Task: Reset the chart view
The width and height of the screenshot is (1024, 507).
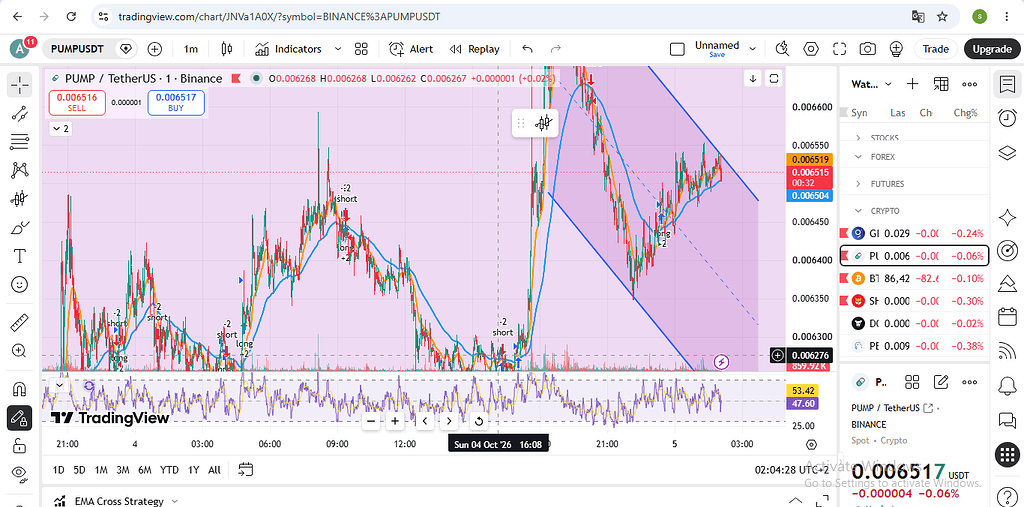Action: point(479,421)
